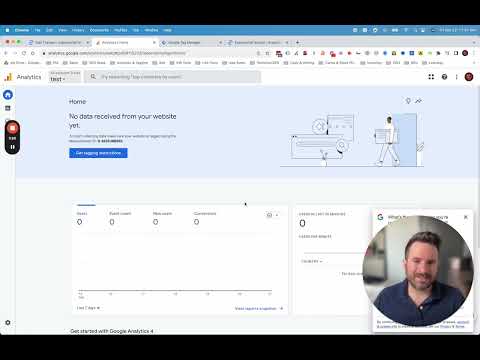Viewport: 480px width, 360px height.
Task: Open the Edit menu
Action: 49,30
